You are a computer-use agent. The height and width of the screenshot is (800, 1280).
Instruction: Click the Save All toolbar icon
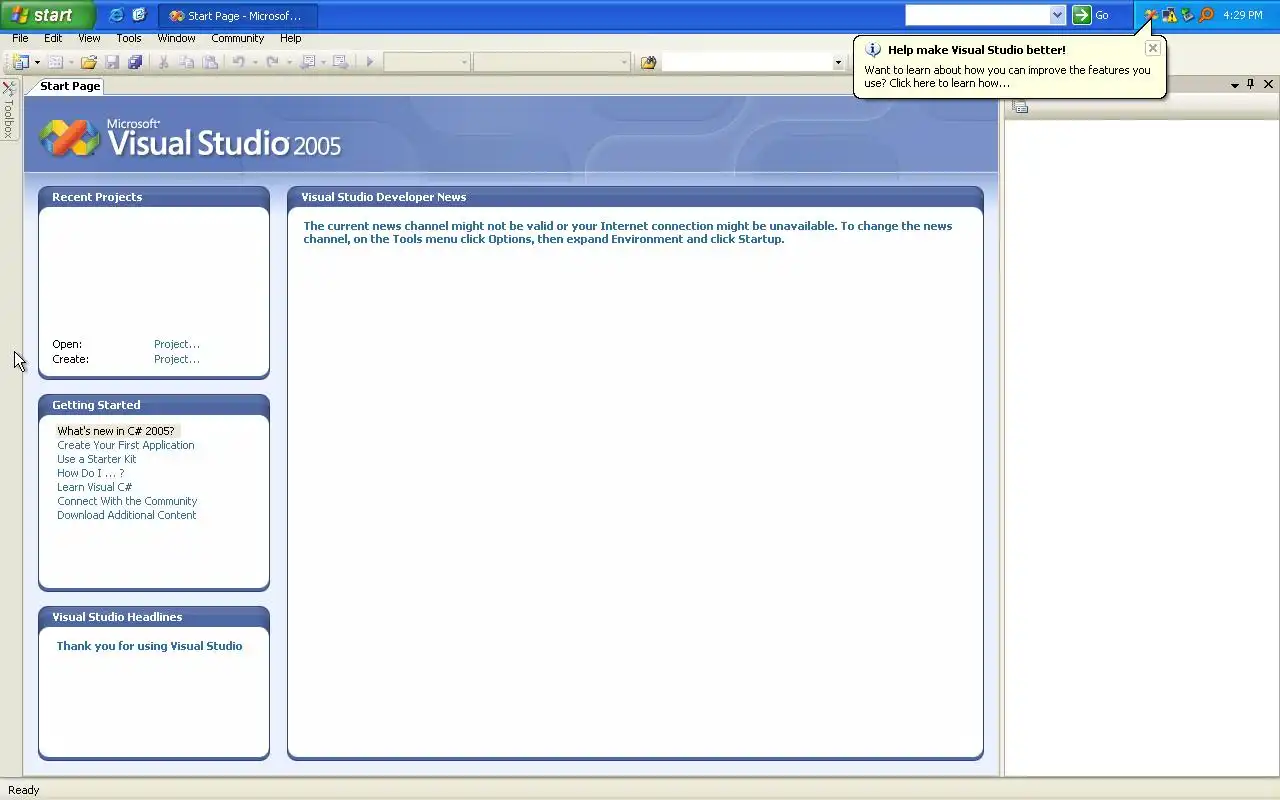[x=135, y=62]
